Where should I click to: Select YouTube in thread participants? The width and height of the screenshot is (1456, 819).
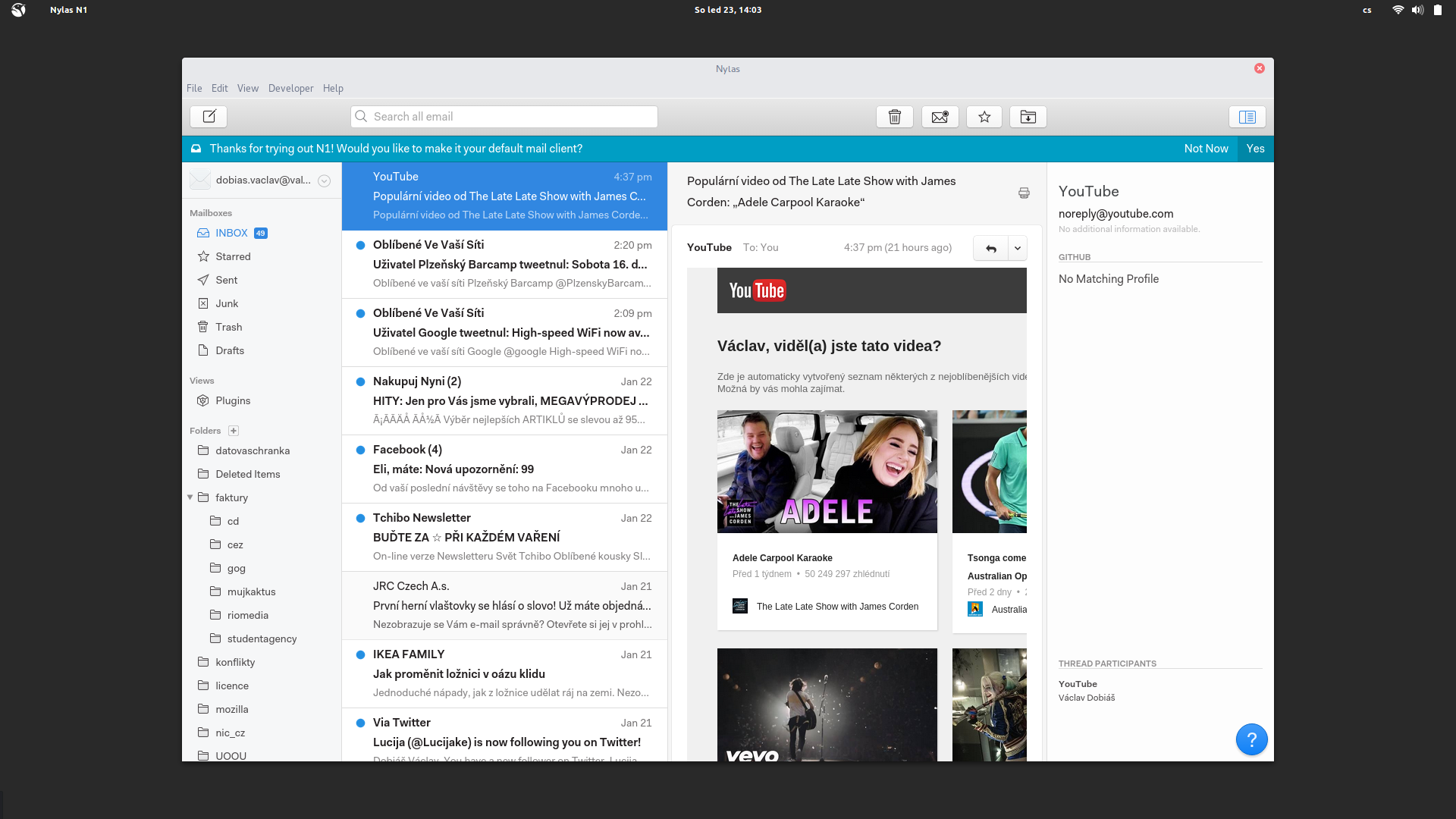[x=1078, y=684]
